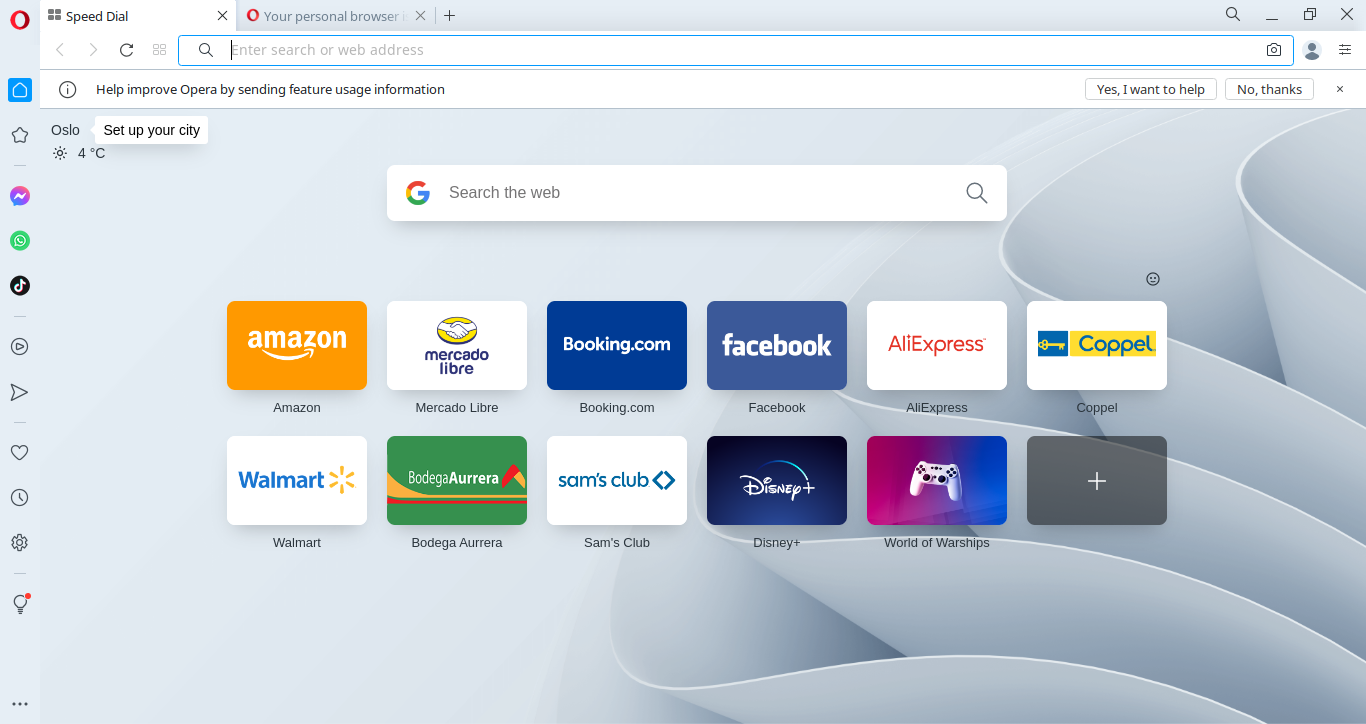
Task: Open History clock icon in sidebar
Action: (20, 498)
